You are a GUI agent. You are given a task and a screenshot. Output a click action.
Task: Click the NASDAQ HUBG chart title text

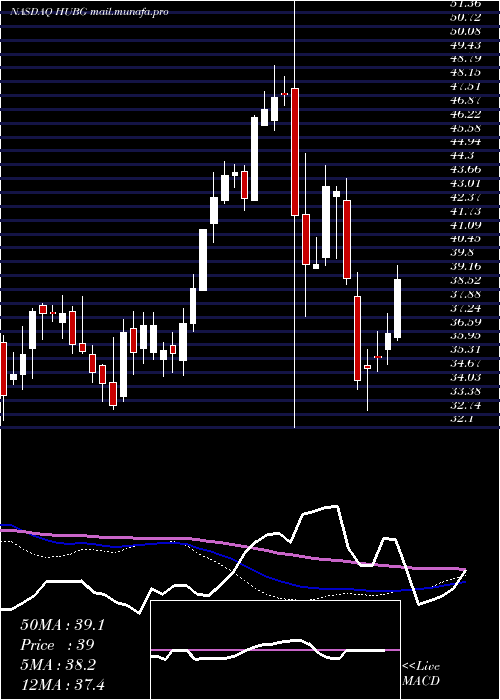89,12
